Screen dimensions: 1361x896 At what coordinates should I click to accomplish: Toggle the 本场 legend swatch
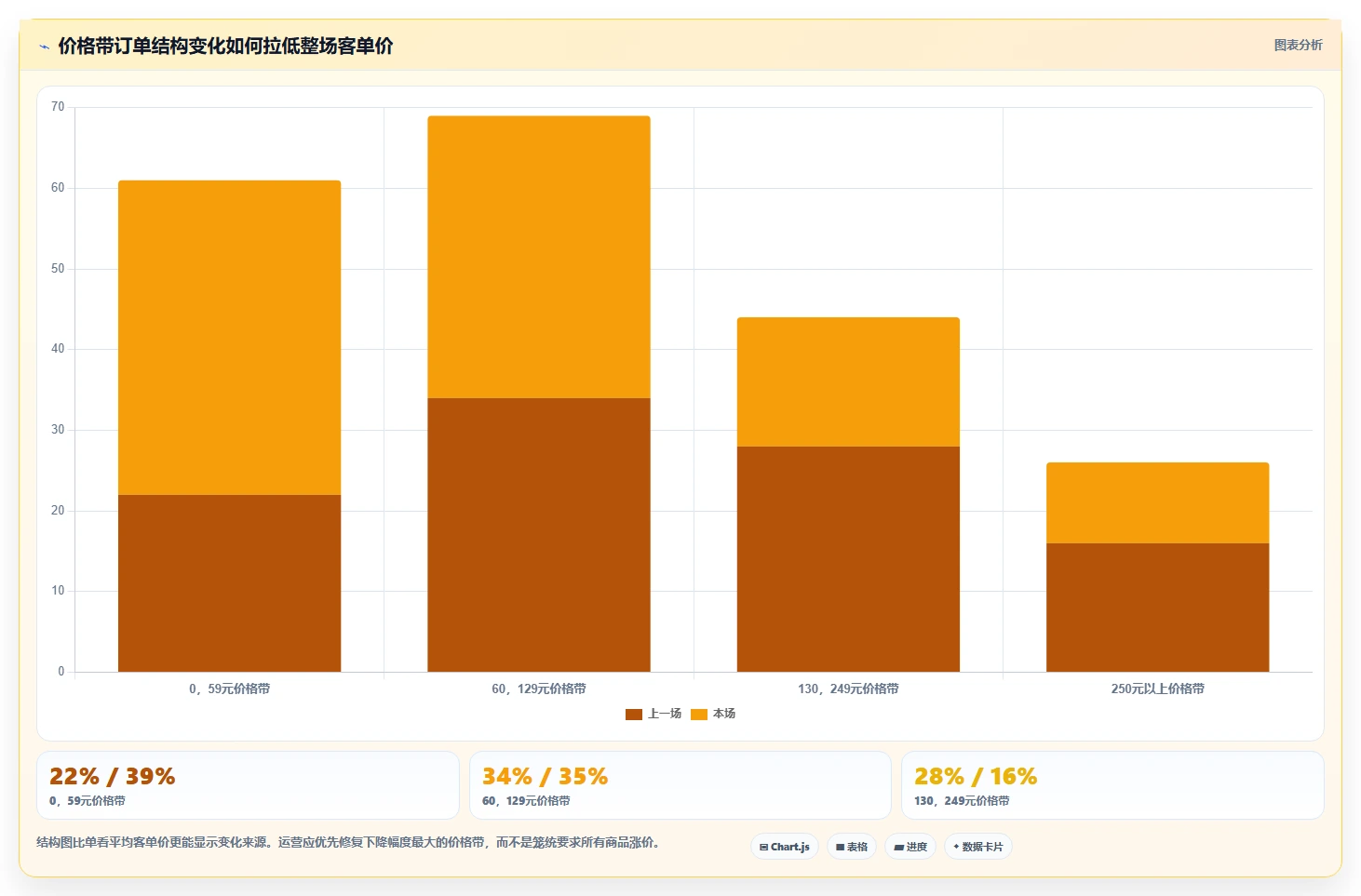[x=699, y=714]
